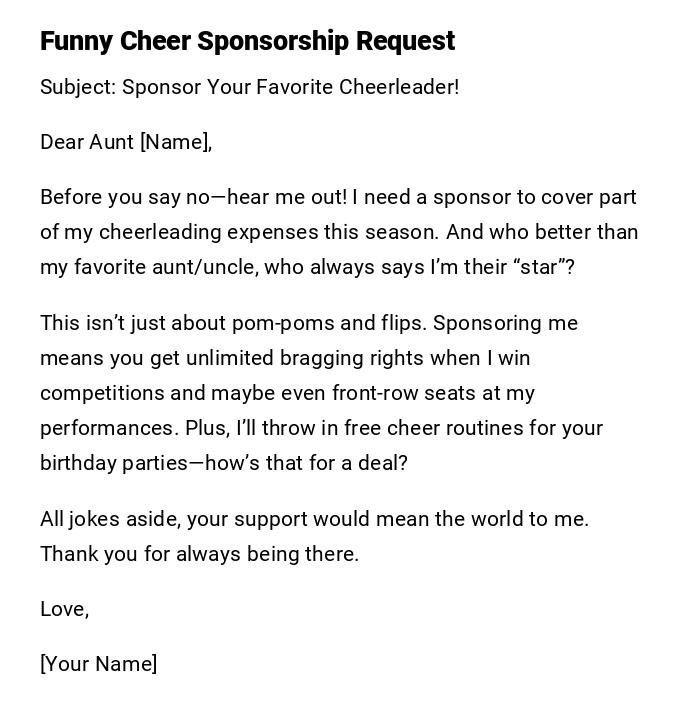The height and width of the screenshot is (726, 700).
Task: Click the words "Dear Aunt" in the salutation
Action: 87,142
